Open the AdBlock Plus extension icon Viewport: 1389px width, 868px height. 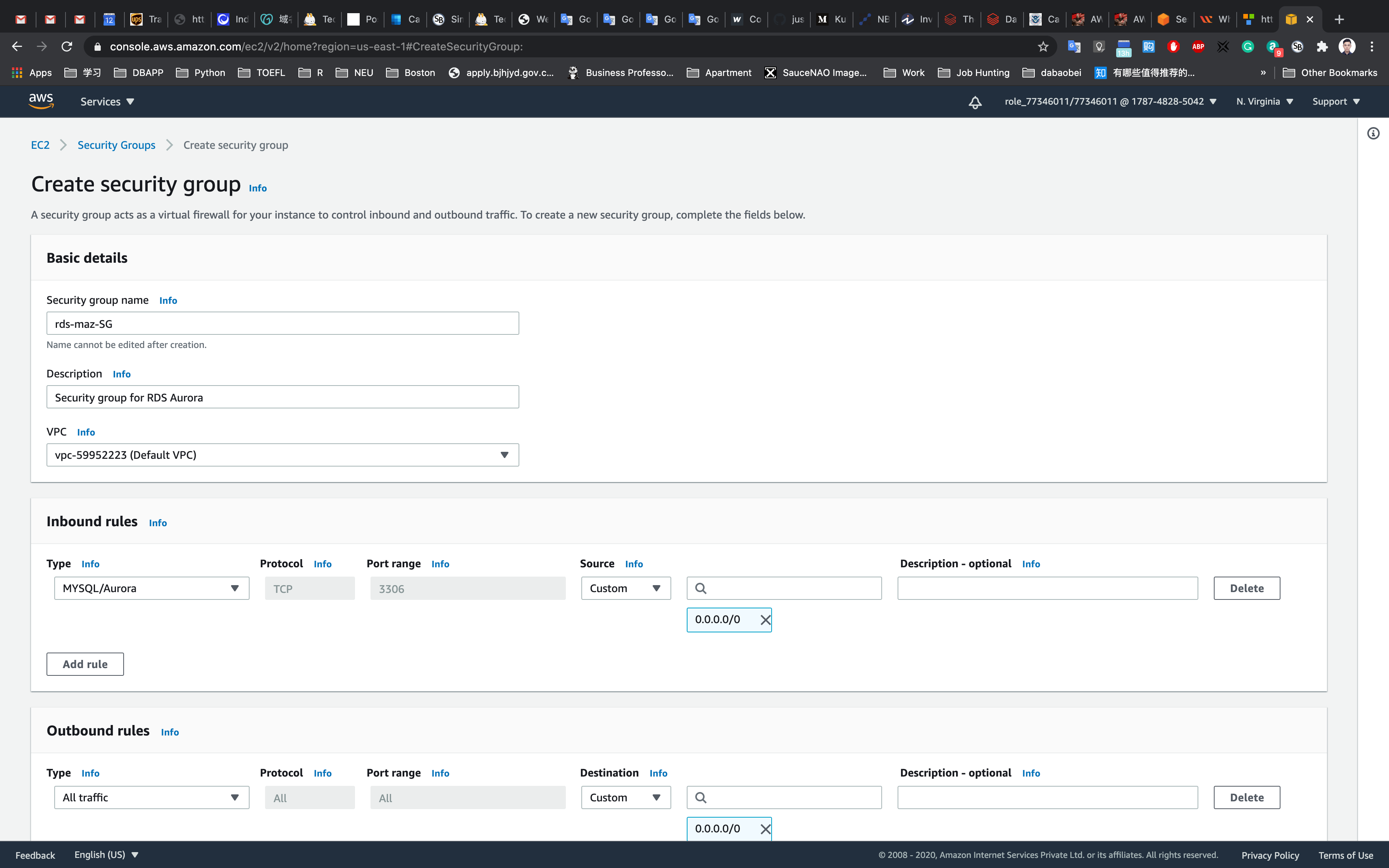point(1198,46)
